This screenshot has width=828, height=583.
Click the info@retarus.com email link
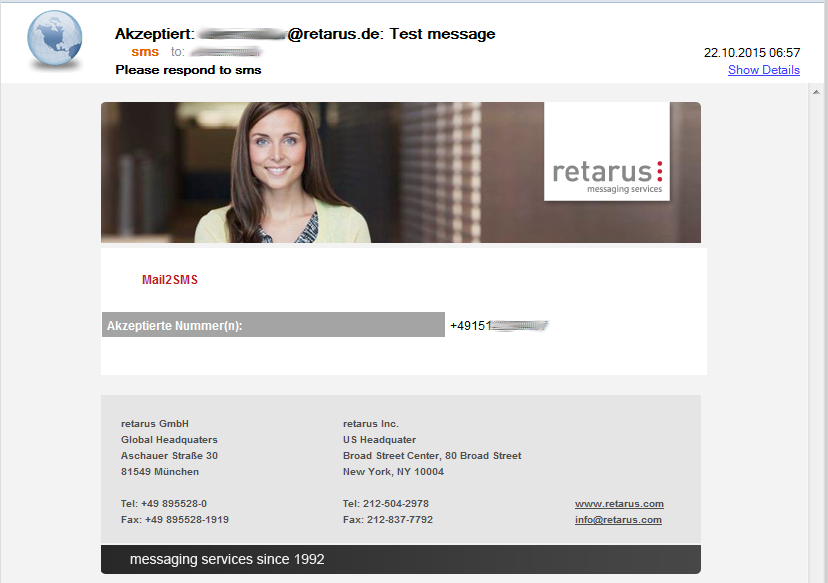pos(618,520)
